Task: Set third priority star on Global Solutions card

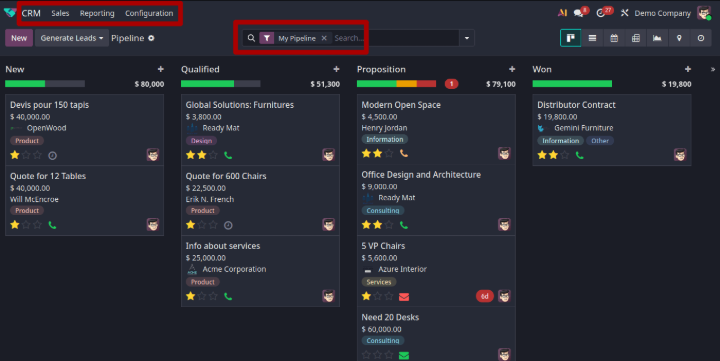Action: click(213, 155)
